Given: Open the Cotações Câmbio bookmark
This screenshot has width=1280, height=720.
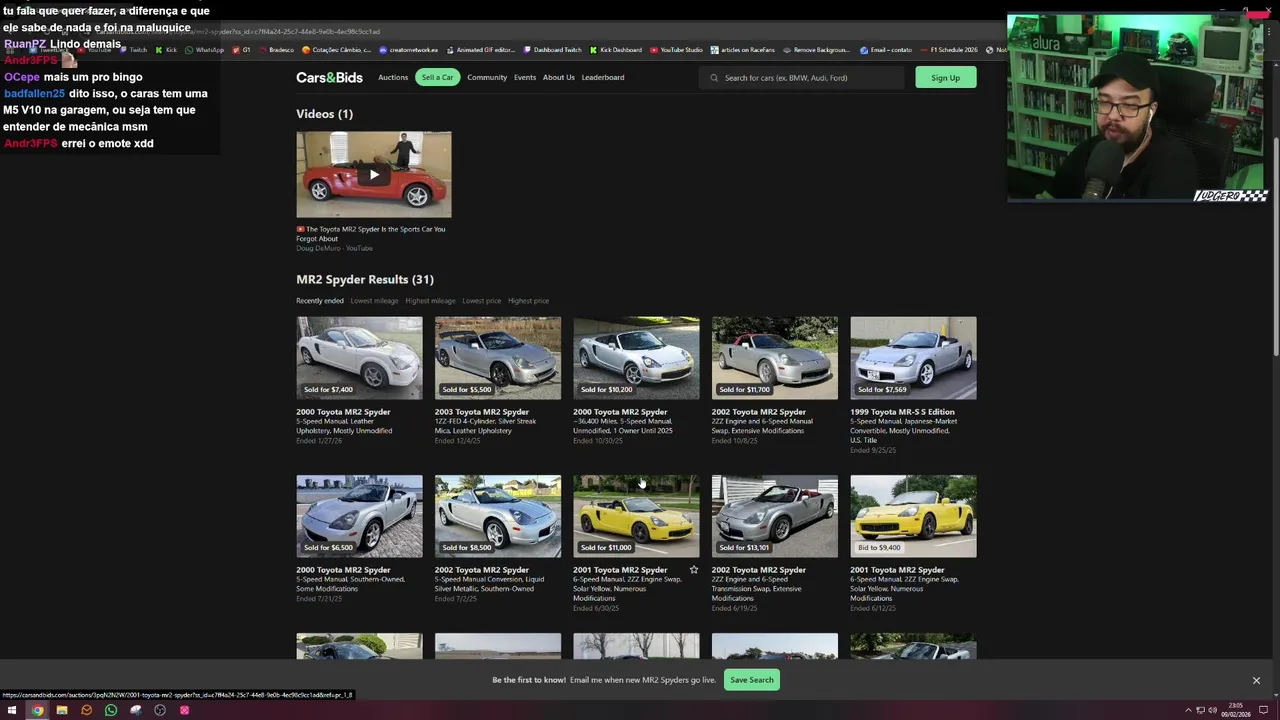Looking at the screenshot, I should (x=336, y=50).
